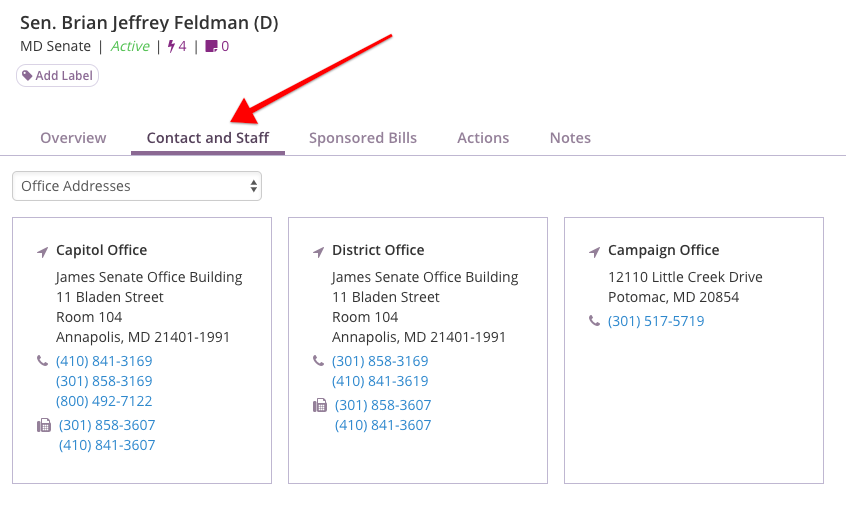Image resolution: width=846 pixels, height=507 pixels.
Task: Open the Sponsored Bills tab
Action: 363,138
